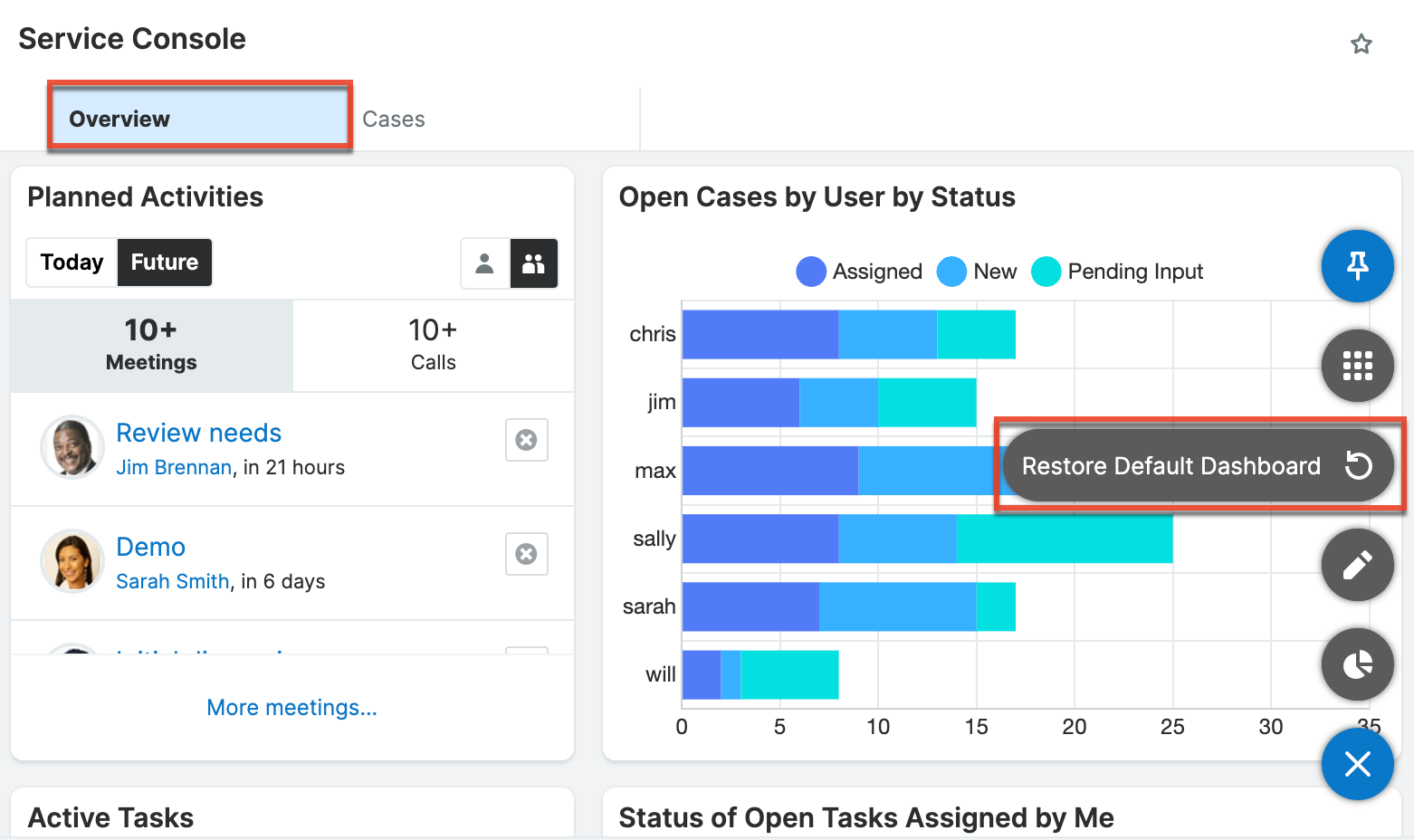
Task: Open the More meetings link
Action: point(291,707)
